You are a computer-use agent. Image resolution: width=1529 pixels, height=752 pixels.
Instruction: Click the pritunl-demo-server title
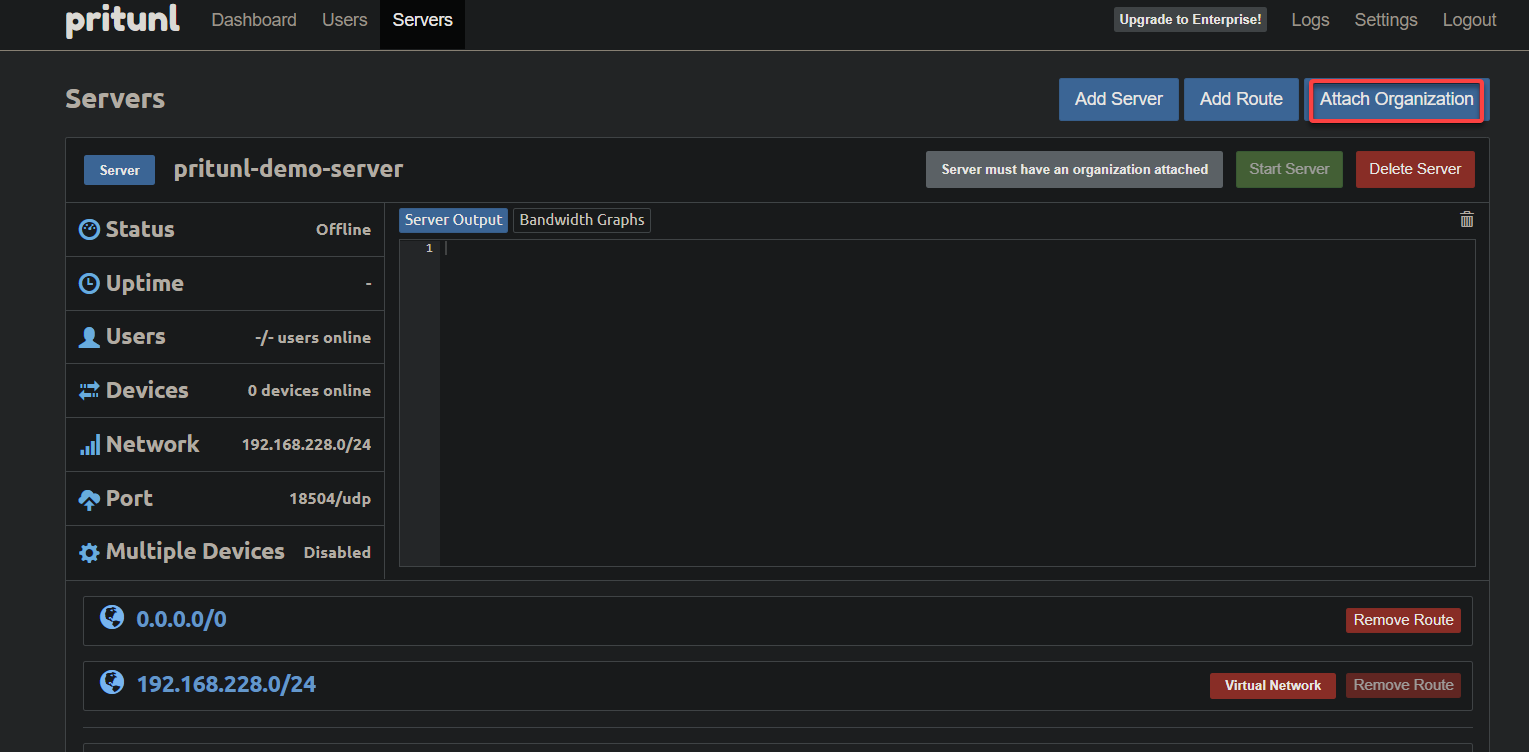coord(288,168)
